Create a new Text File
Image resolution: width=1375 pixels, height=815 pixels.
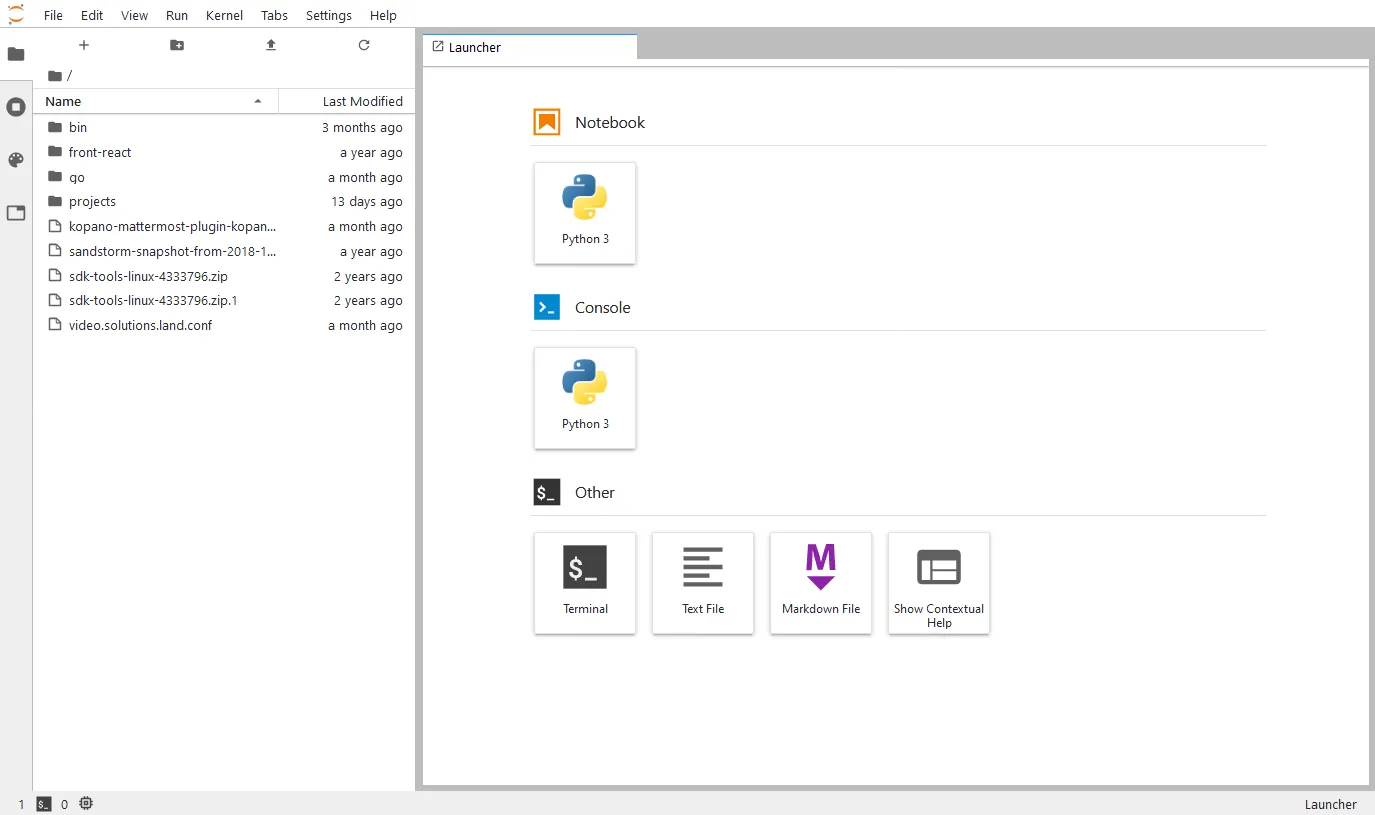pos(703,583)
